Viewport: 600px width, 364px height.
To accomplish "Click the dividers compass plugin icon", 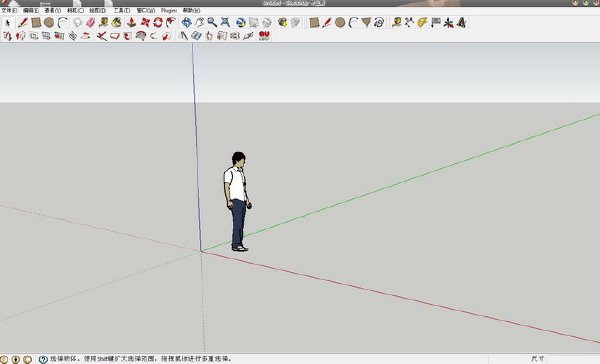I will point(183,36).
